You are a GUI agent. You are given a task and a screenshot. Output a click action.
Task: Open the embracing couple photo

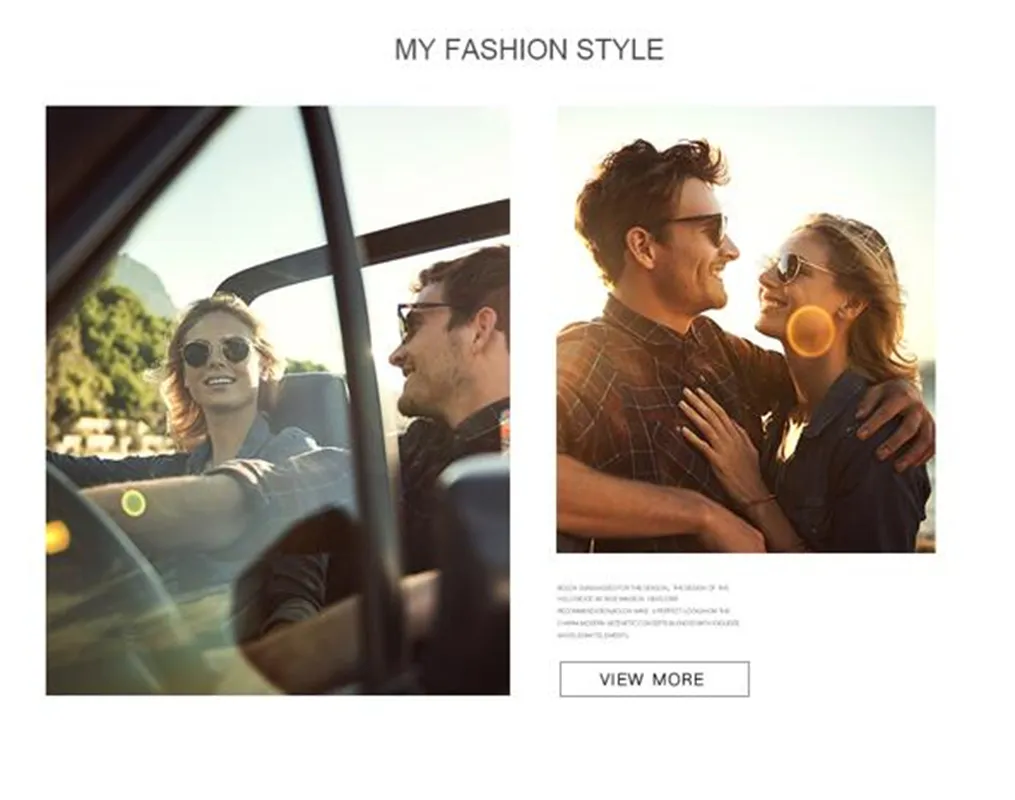pos(746,329)
